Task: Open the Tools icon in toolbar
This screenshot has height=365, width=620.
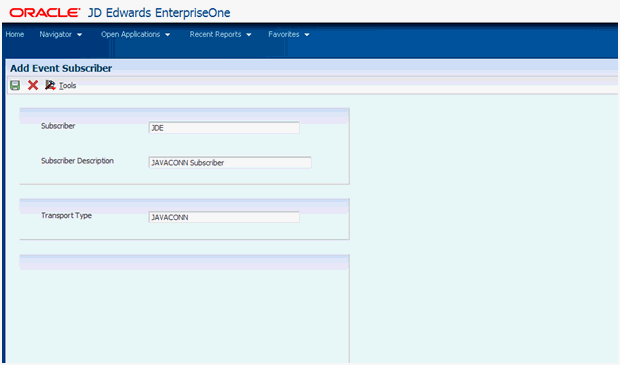Action: (50, 85)
